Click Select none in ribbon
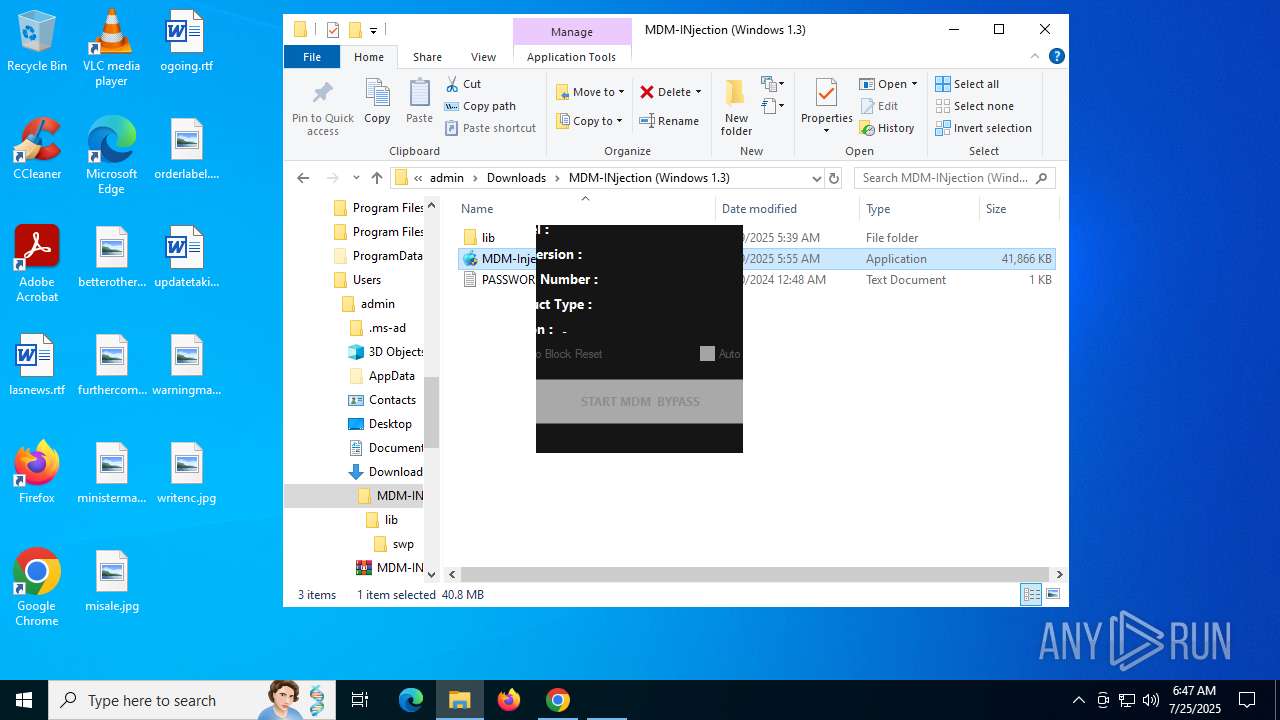The image size is (1280, 720). (974, 106)
